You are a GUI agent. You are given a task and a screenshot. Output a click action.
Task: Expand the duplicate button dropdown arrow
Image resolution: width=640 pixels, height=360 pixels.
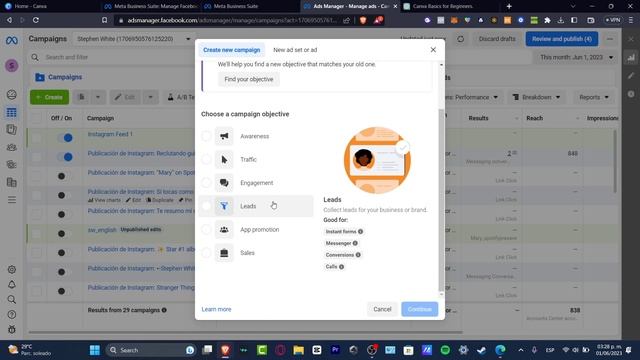98,97
